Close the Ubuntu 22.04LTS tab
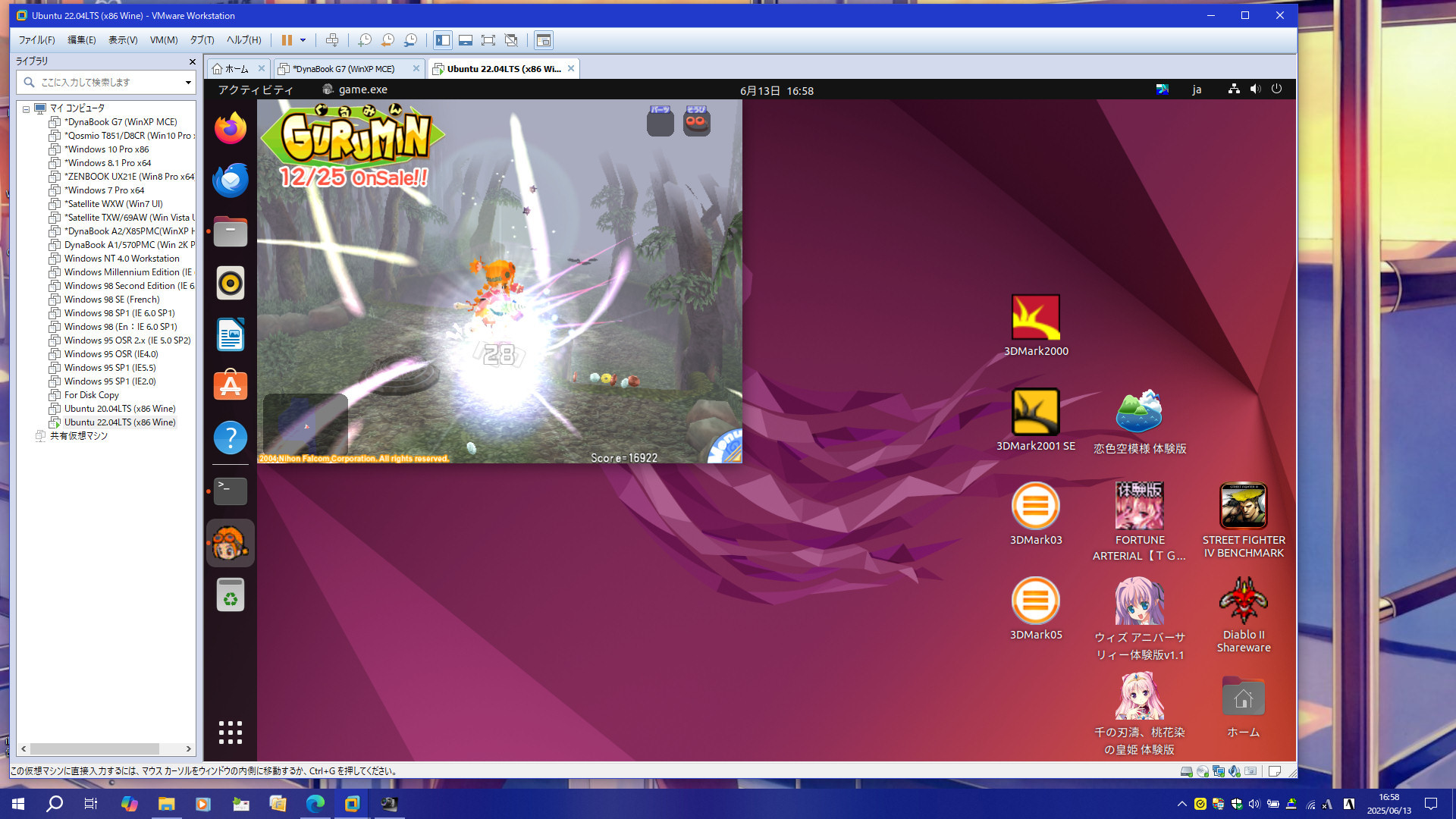Image resolution: width=1456 pixels, height=819 pixels. click(x=571, y=68)
